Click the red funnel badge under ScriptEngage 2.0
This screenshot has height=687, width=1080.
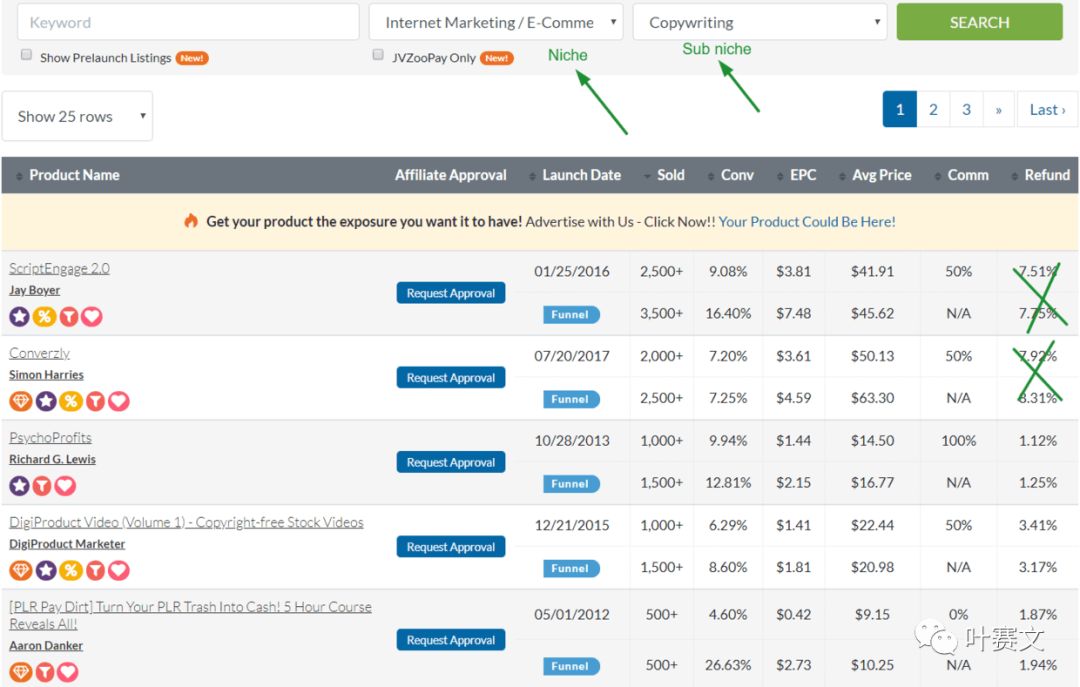tap(68, 316)
